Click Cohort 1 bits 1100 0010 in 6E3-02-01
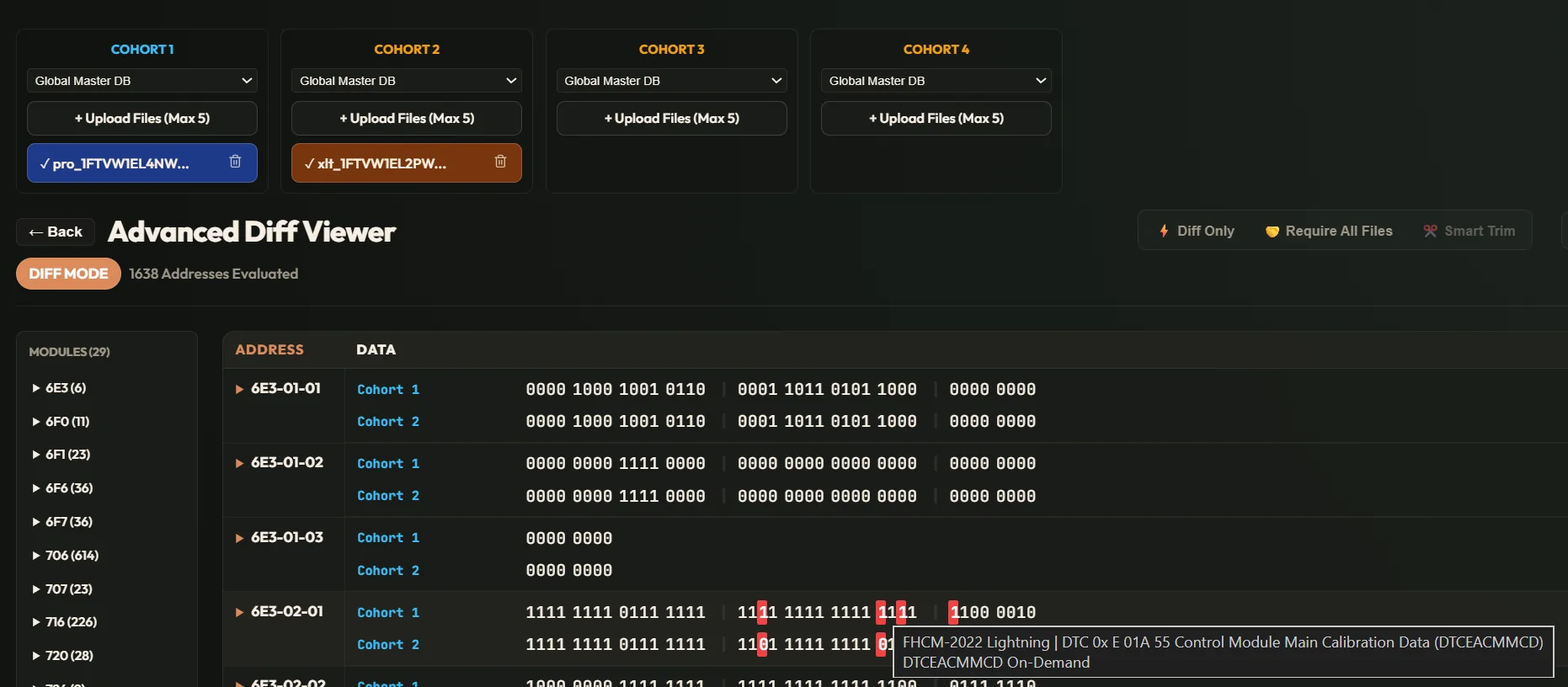 pyautogui.click(x=993, y=612)
